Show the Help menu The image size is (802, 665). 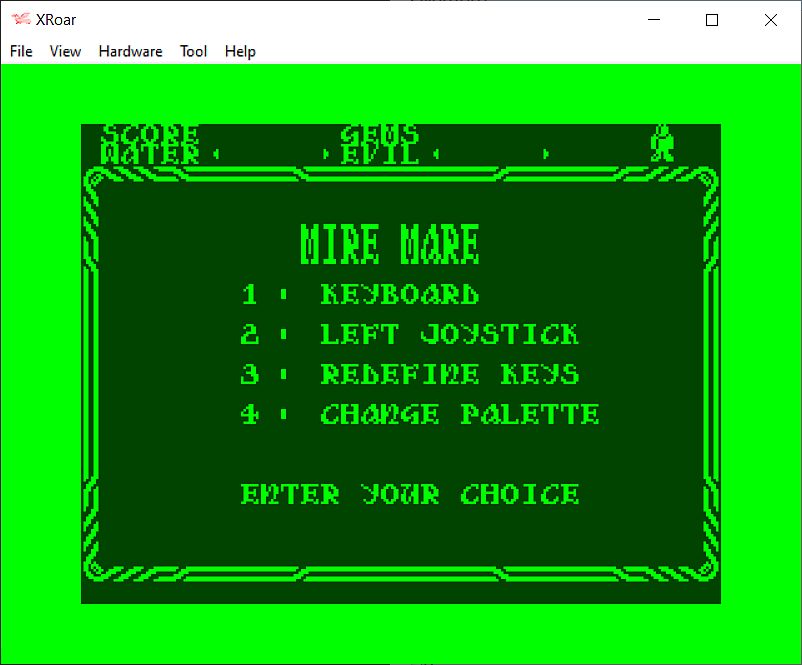[x=240, y=51]
